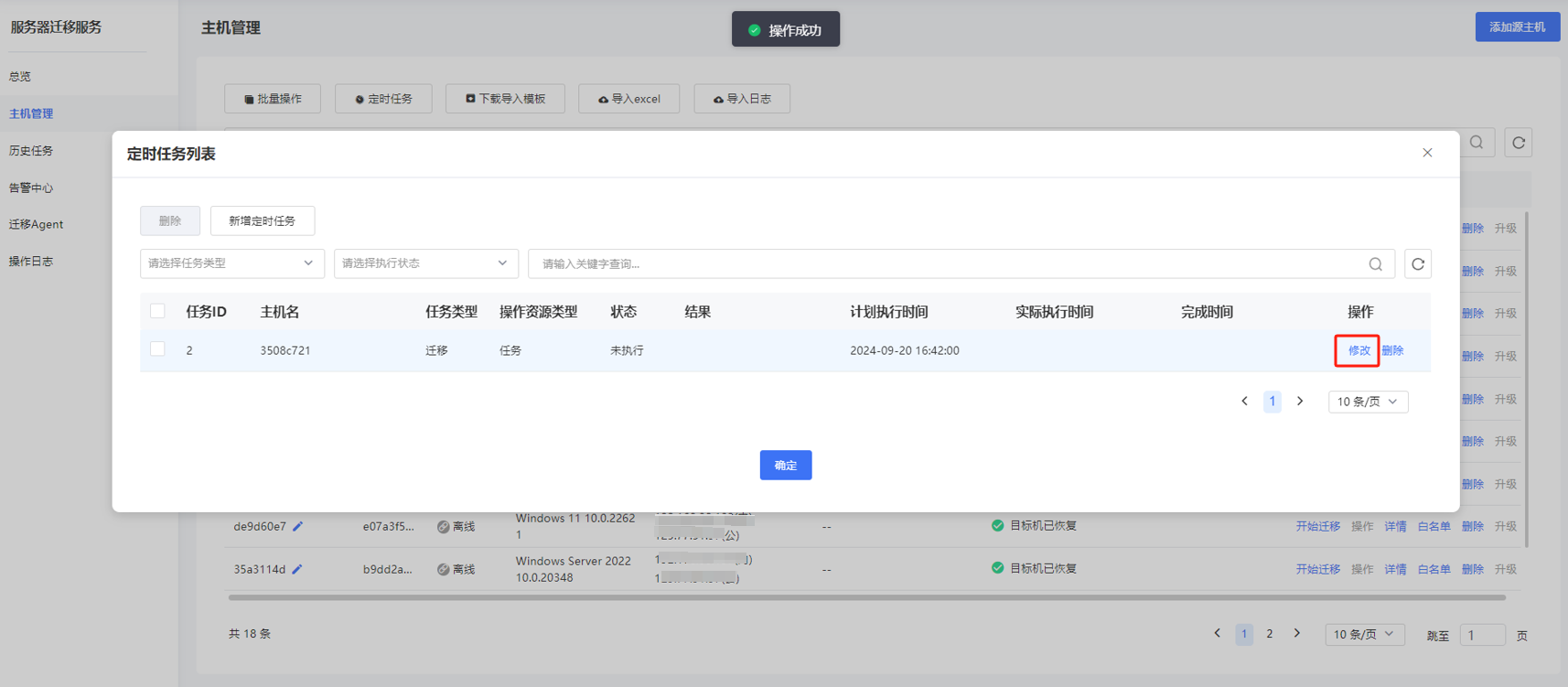Screen dimensions: 1568x687
Task: Go to next page in dialog pagination
Action: coord(1300,402)
